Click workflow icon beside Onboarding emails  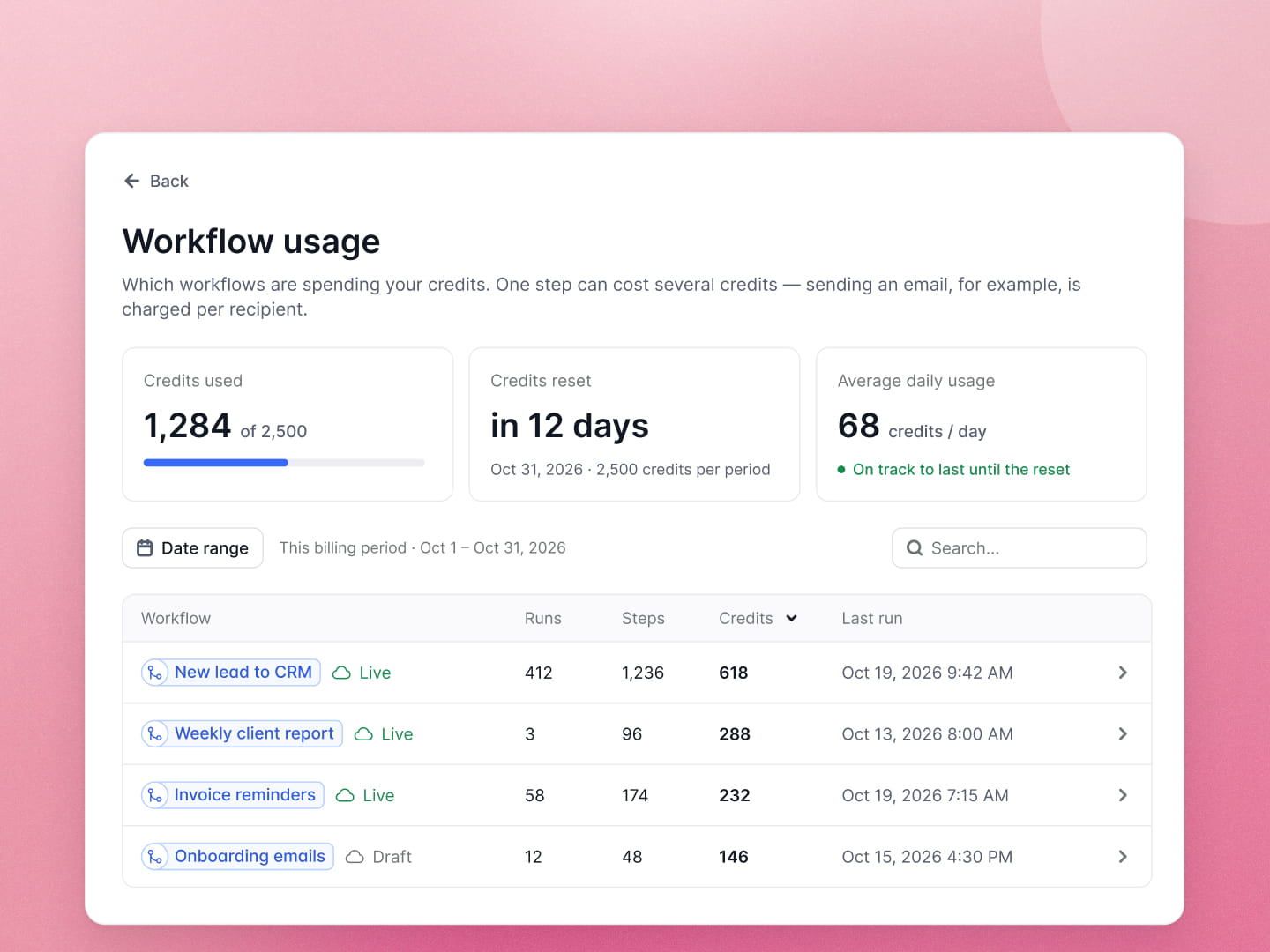click(155, 857)
